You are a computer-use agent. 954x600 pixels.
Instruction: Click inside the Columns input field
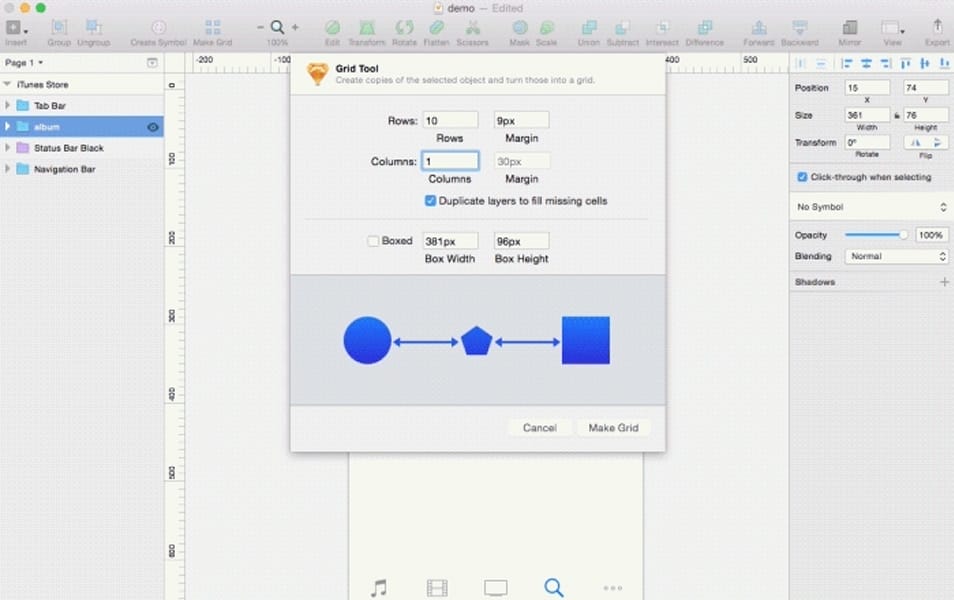click(450, 160)
